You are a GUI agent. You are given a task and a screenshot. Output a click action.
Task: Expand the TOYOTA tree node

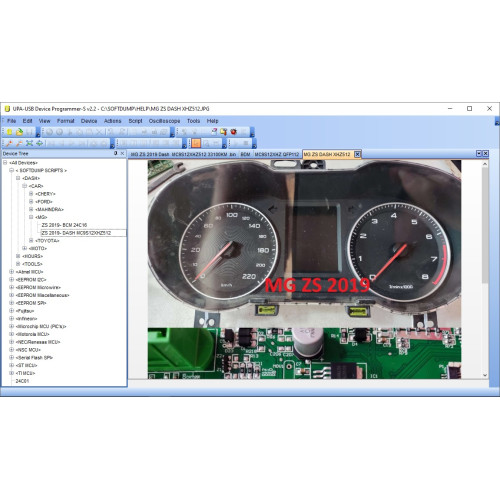[31, 240]
